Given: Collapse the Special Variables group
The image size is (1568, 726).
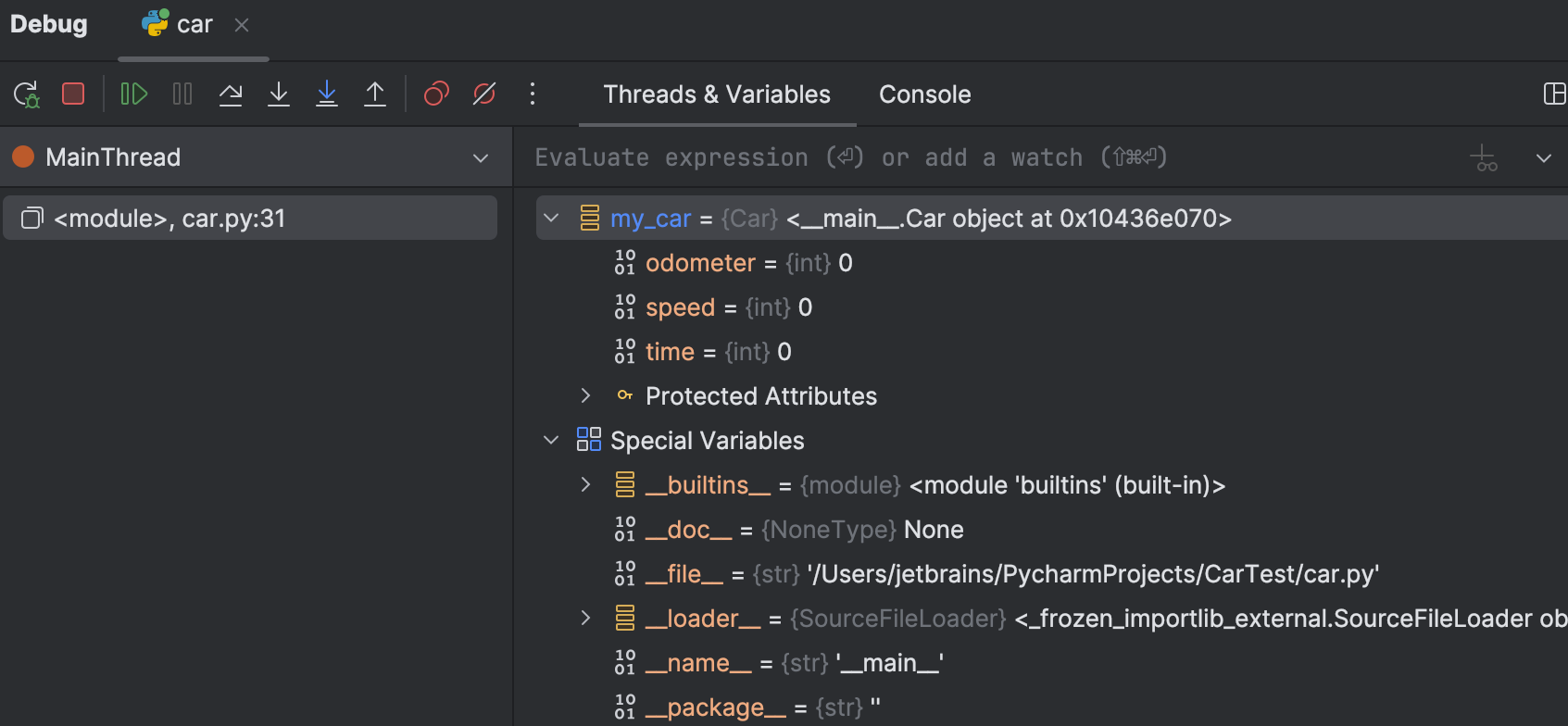Looking at the screenshot, I should pos(551,441).
